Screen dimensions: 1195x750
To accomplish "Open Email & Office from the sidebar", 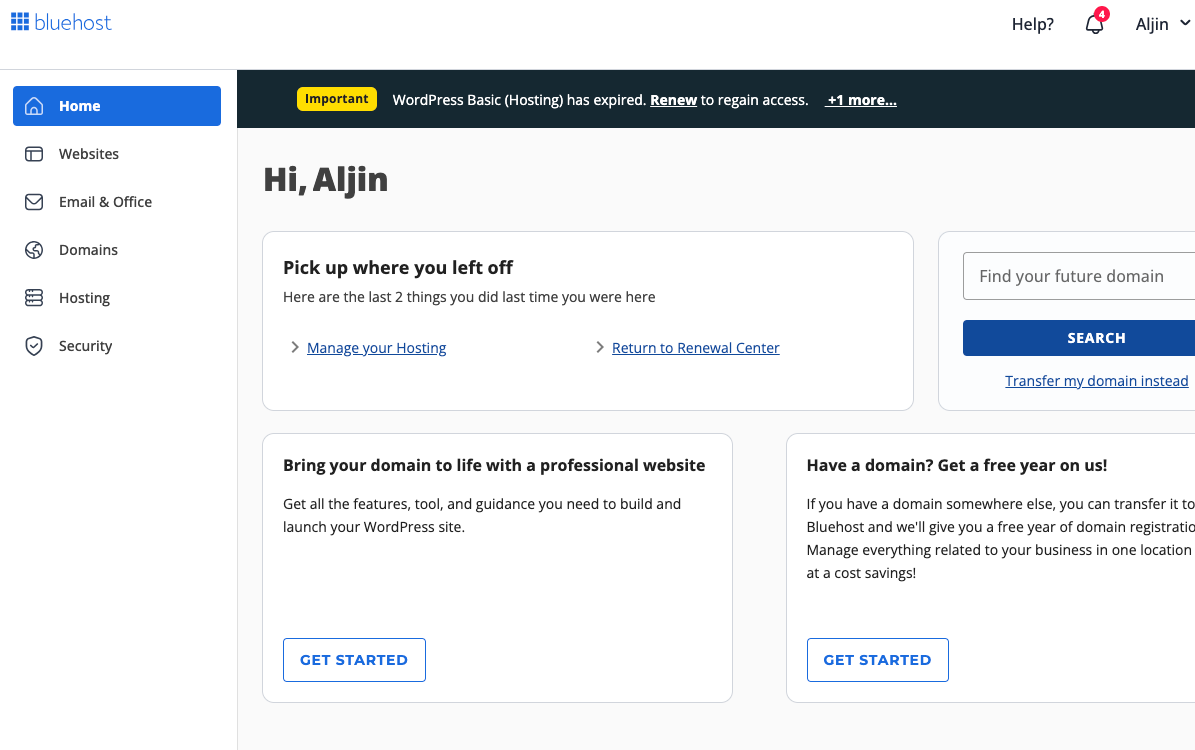I will [x=36, y=201].
